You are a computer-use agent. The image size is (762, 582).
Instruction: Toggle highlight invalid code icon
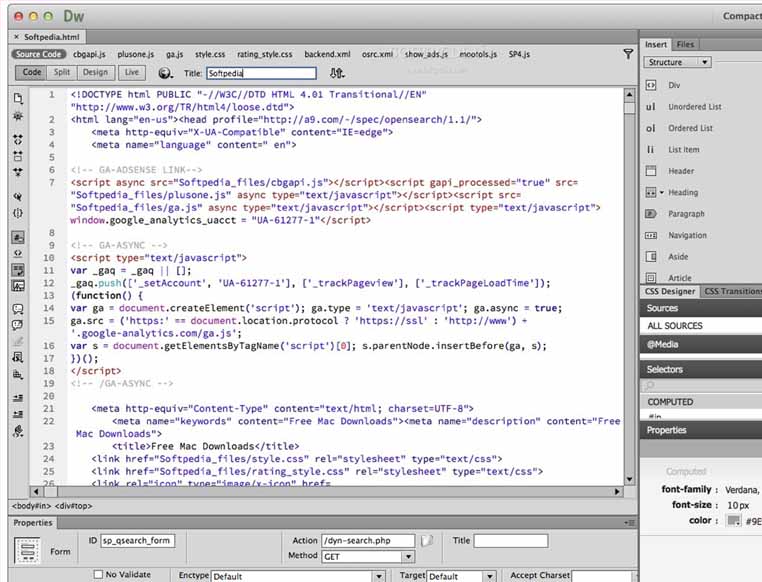[x=18, y=253]
